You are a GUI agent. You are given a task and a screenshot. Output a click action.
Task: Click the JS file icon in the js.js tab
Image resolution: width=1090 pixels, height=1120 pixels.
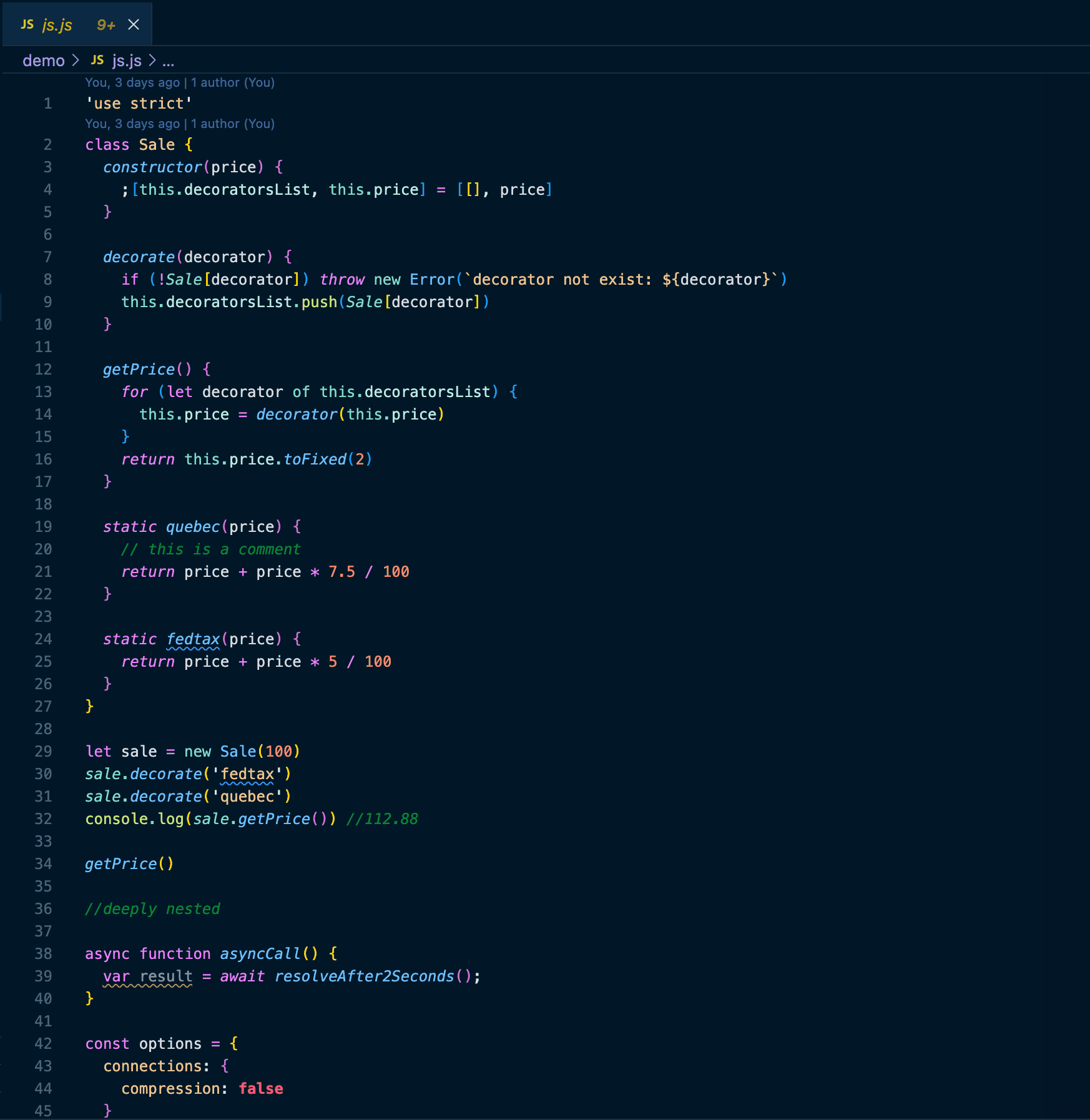coord(27,24)
